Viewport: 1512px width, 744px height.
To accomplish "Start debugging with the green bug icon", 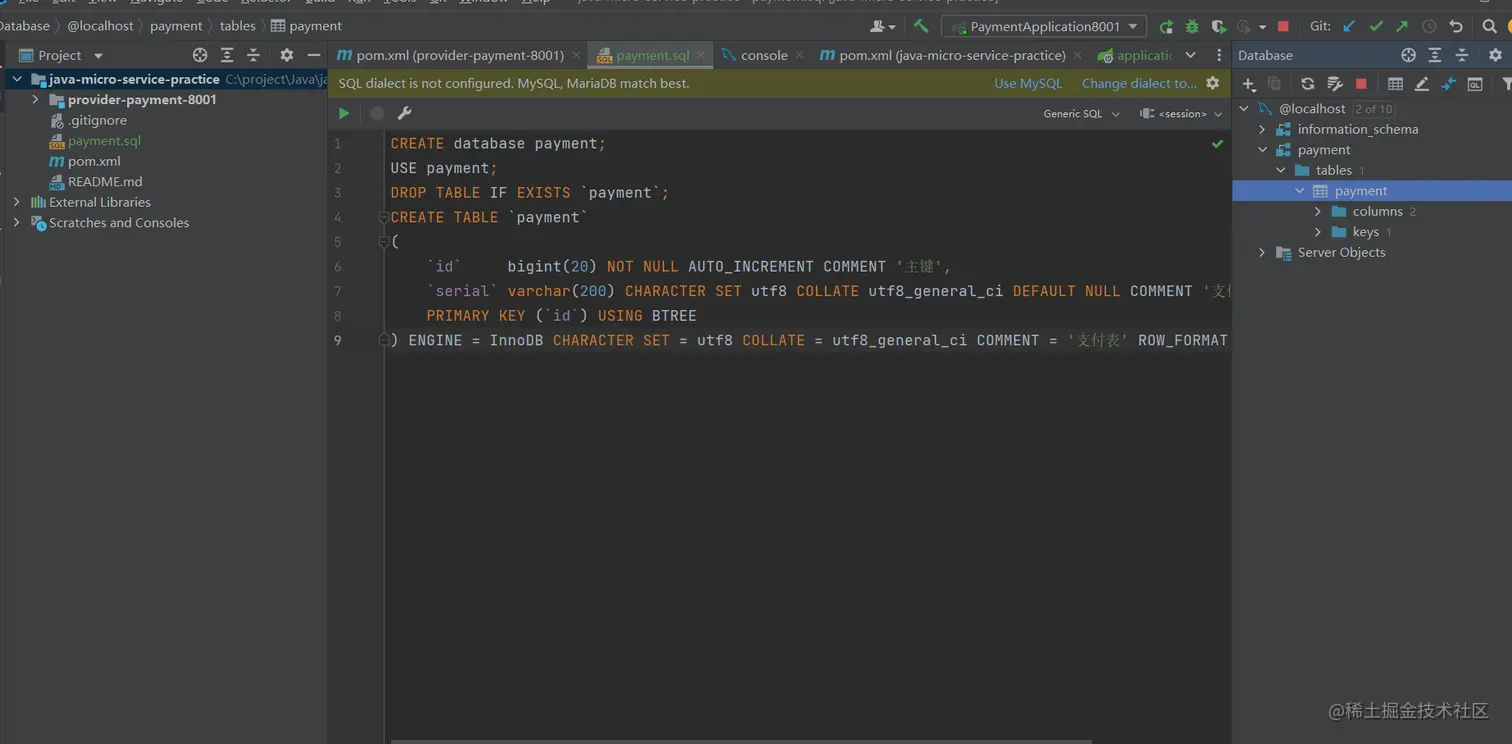I will coord(1192,27).
